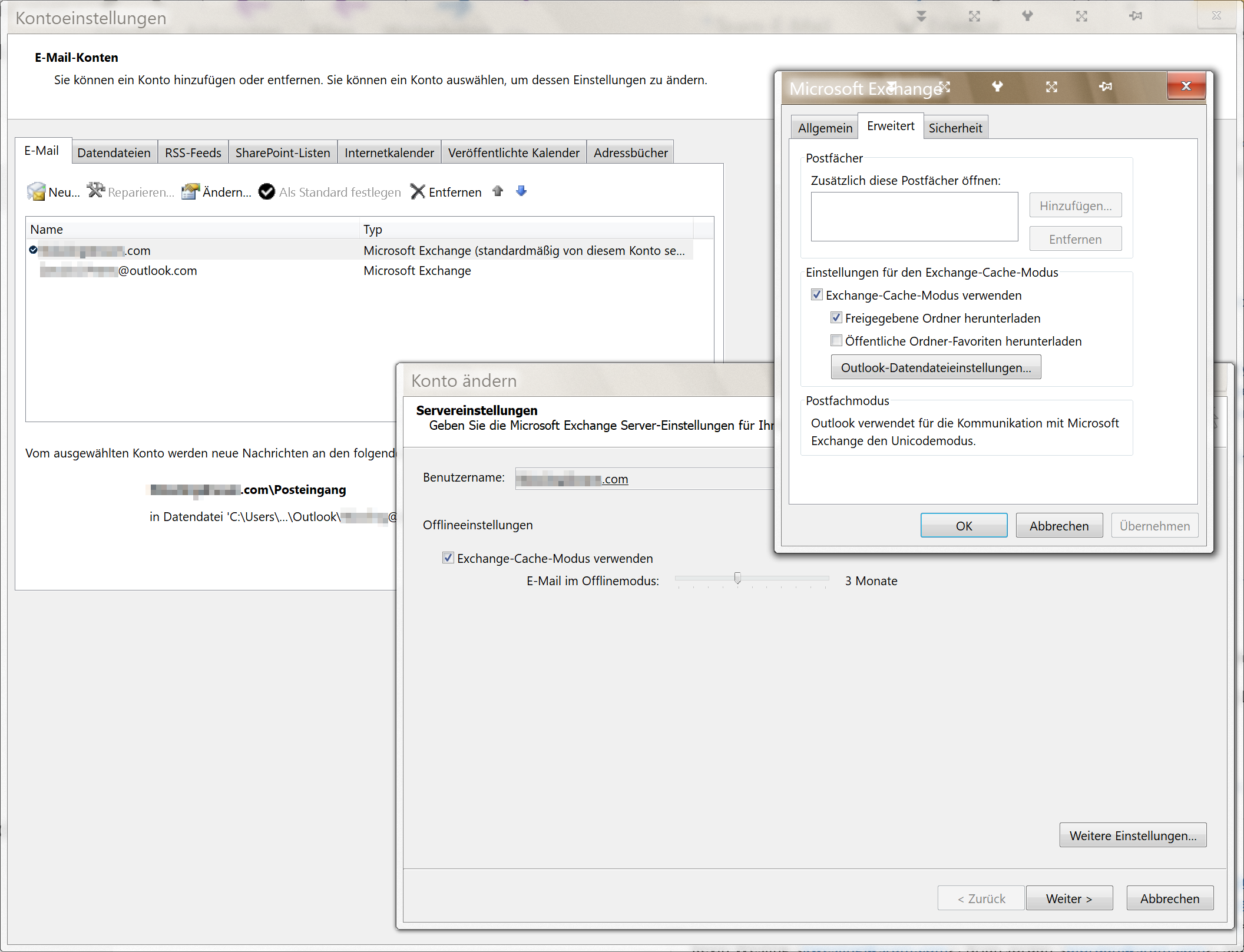This screenshot has height=952, width=1244.
Task: Toggle Exchange-Cache-Modus verwenden in Microsoft Exchange dialog
Action: pos(817,295)
